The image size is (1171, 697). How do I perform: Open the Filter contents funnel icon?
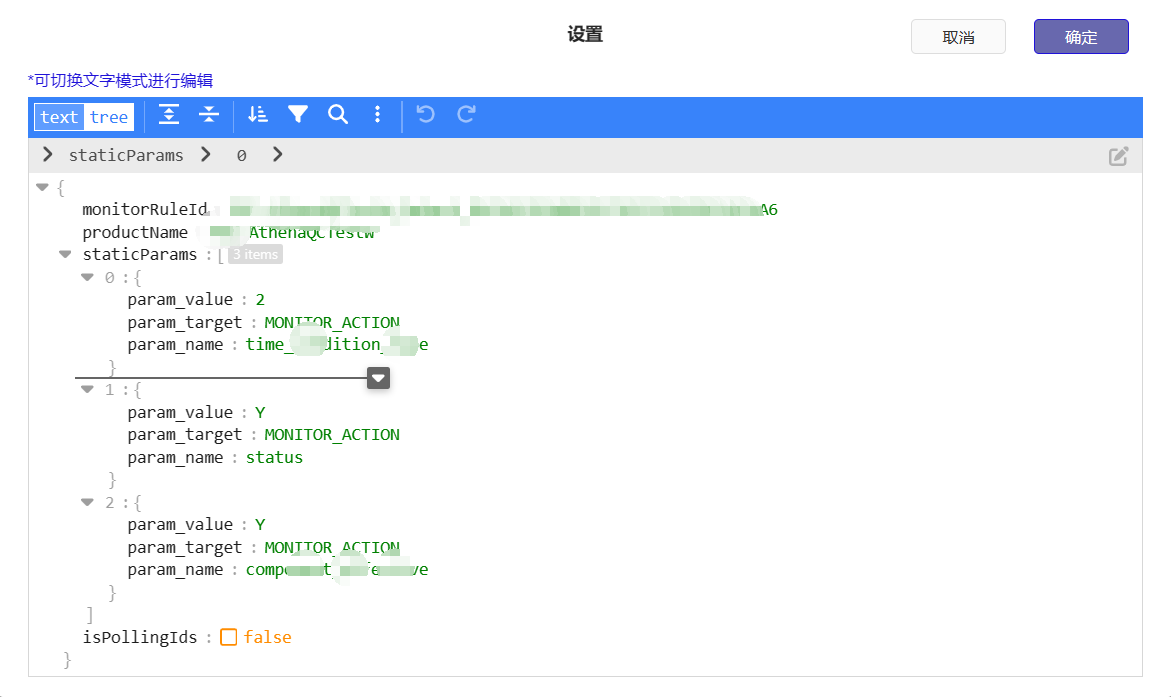(x=298, y=116)
